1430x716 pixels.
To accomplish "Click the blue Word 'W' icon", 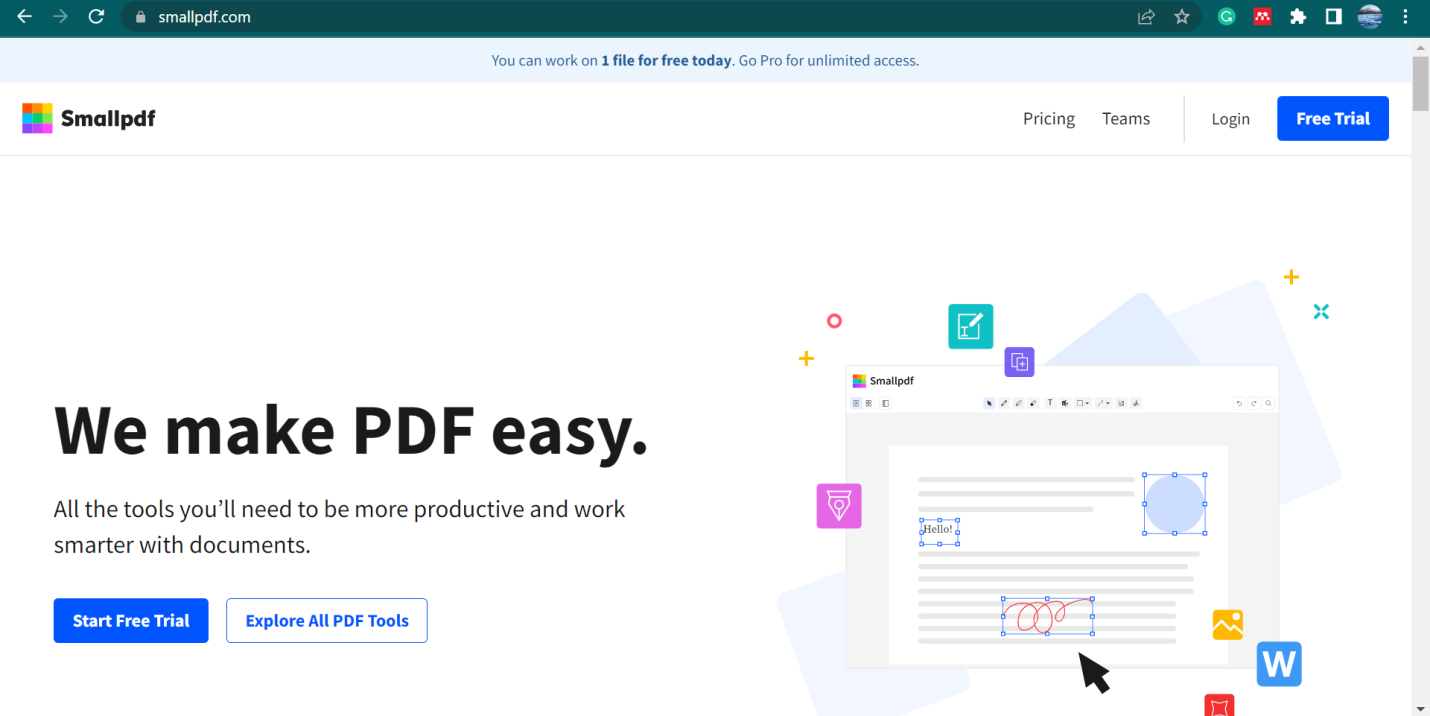I will (1279, 664).
